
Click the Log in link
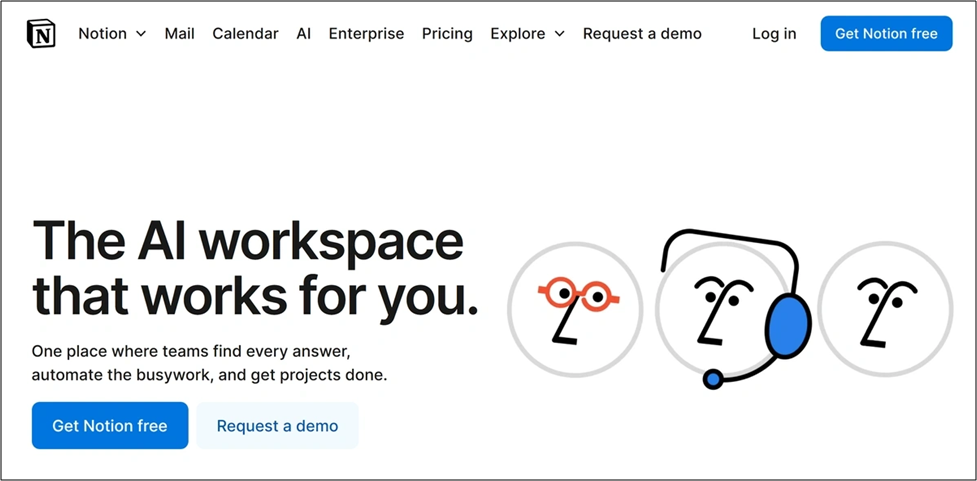774,34
